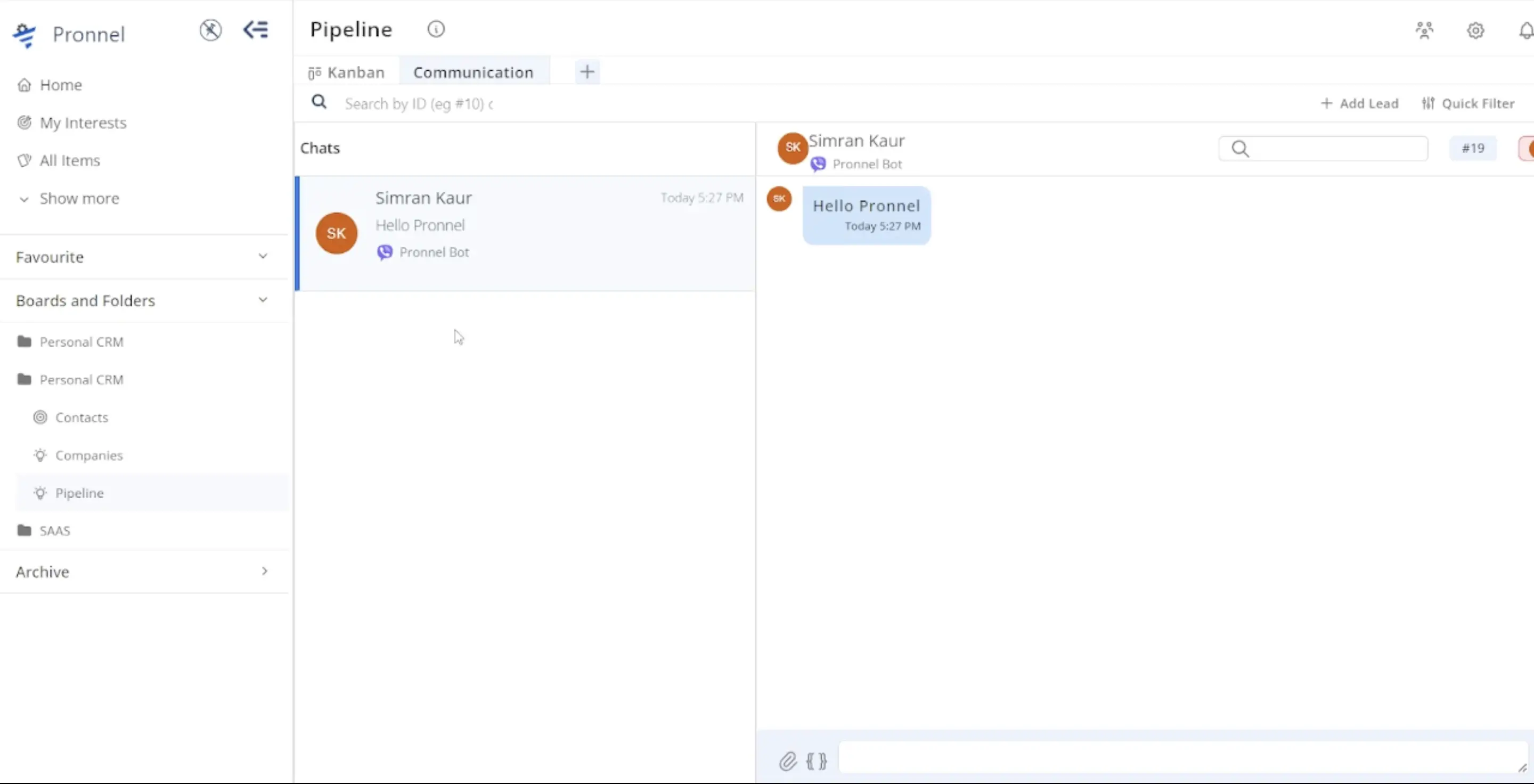Click the Chats heading

[320, 148]
